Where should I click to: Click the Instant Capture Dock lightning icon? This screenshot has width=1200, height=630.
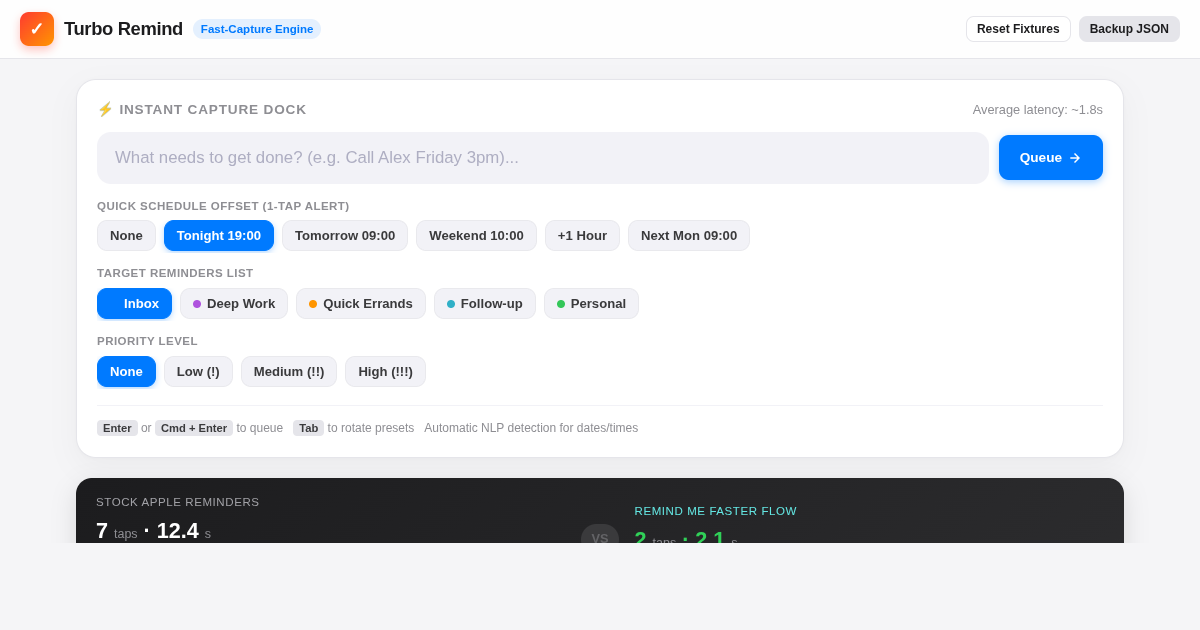click(x=105, y=109)
